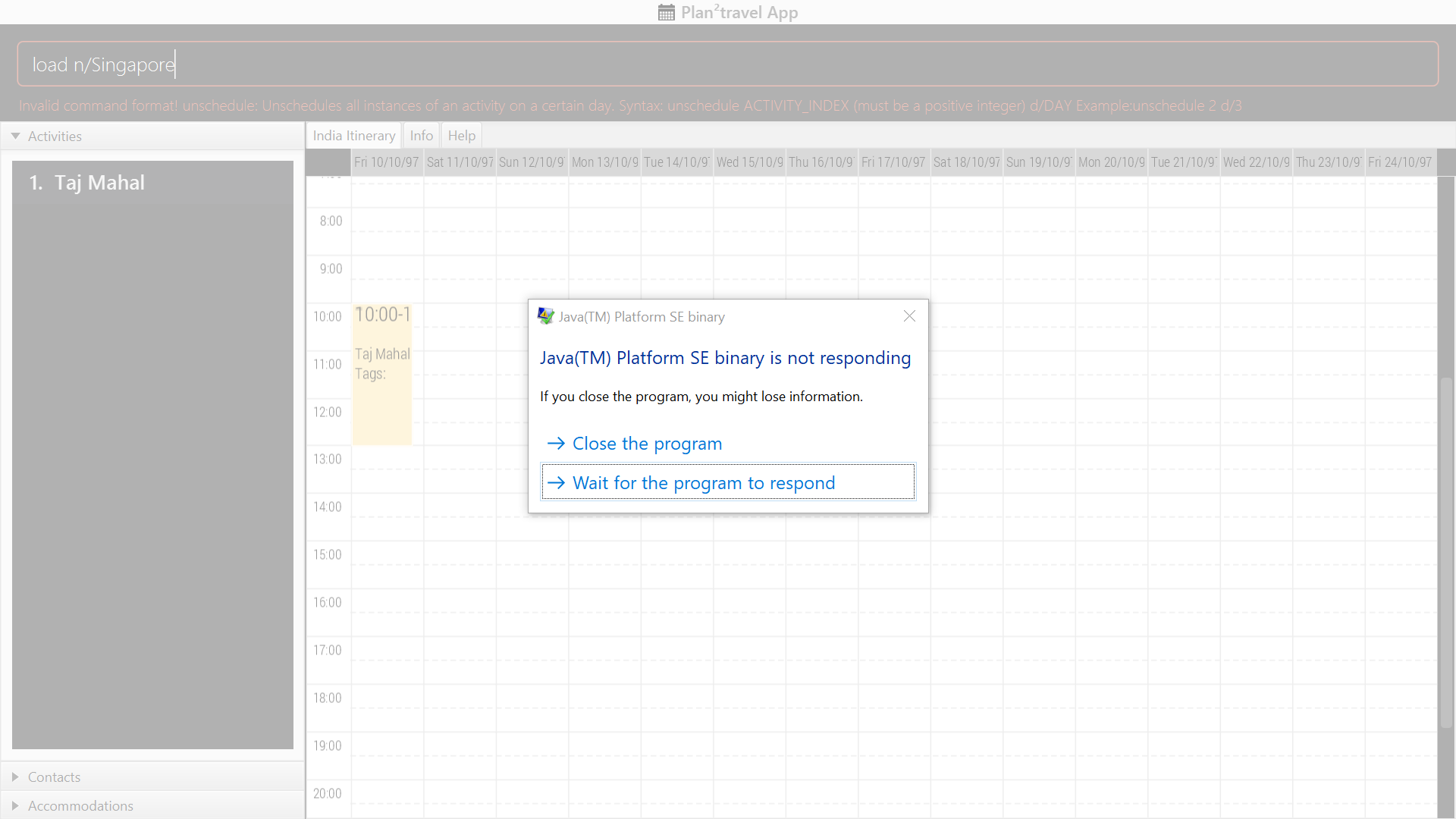
Task: Click Close the program option
Action: click(646, 444)
